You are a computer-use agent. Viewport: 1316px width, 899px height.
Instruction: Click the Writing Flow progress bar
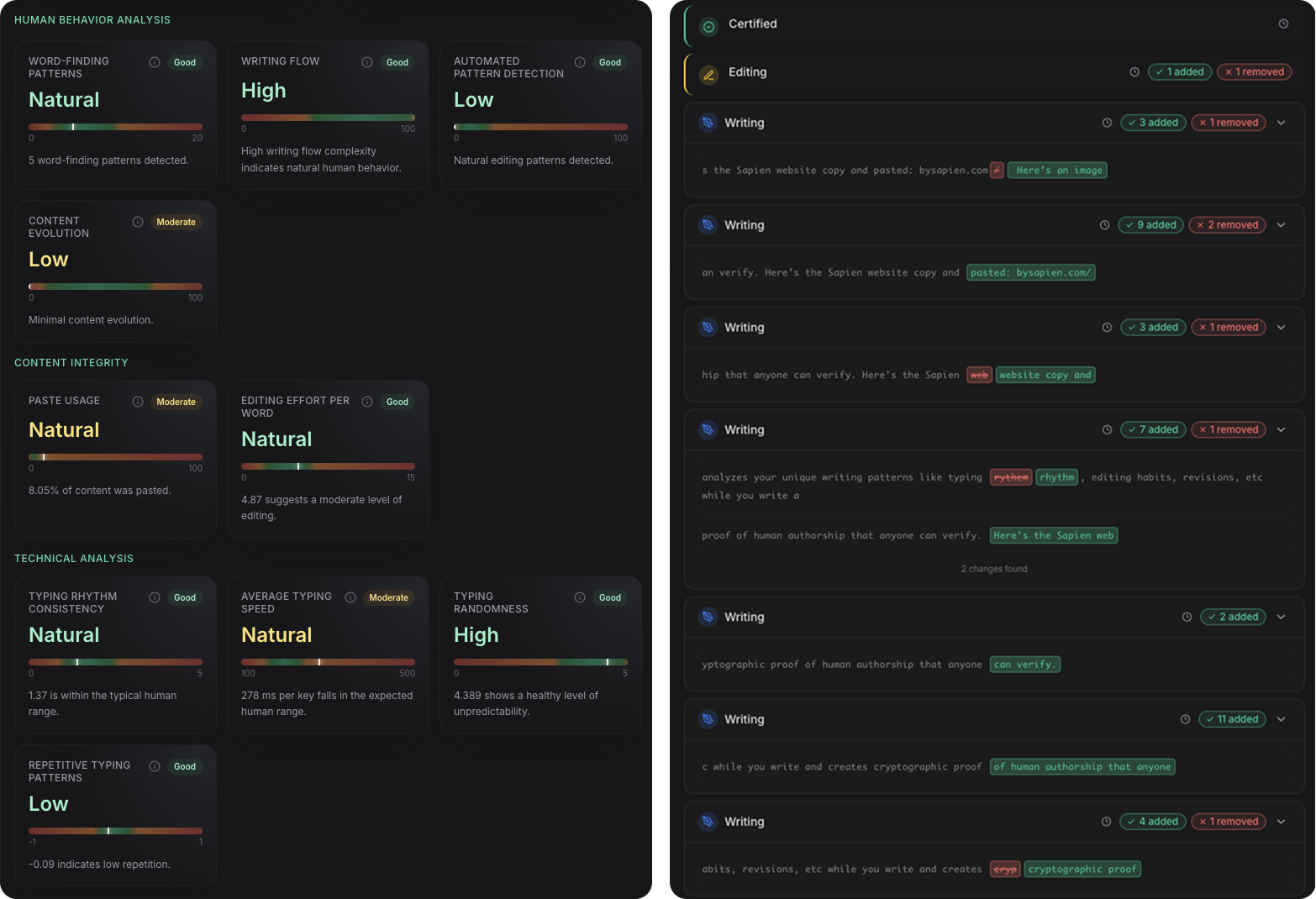point(328,118)
